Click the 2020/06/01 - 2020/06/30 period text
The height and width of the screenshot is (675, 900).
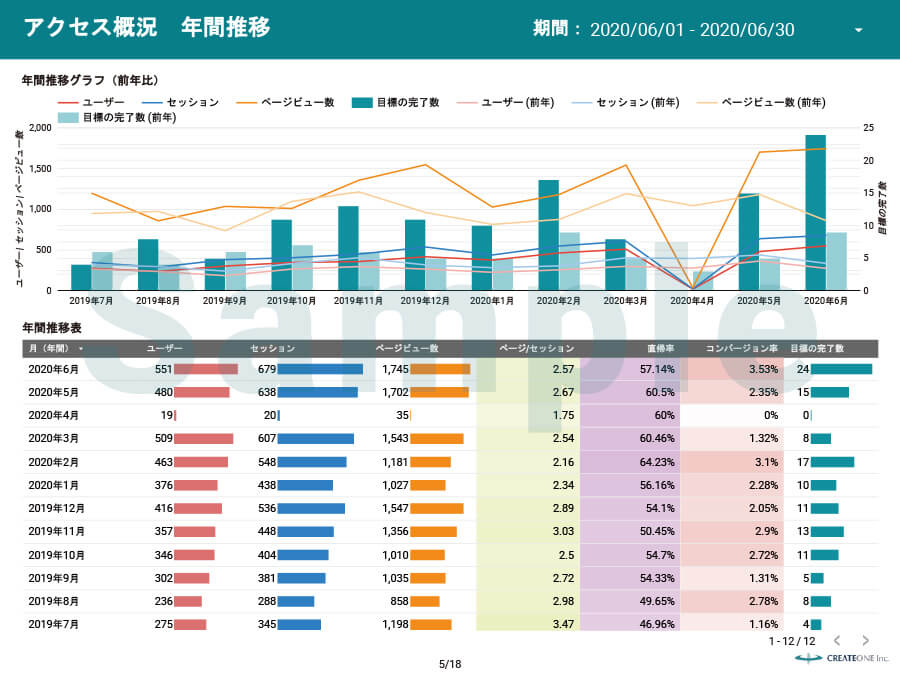pos(692,29)
